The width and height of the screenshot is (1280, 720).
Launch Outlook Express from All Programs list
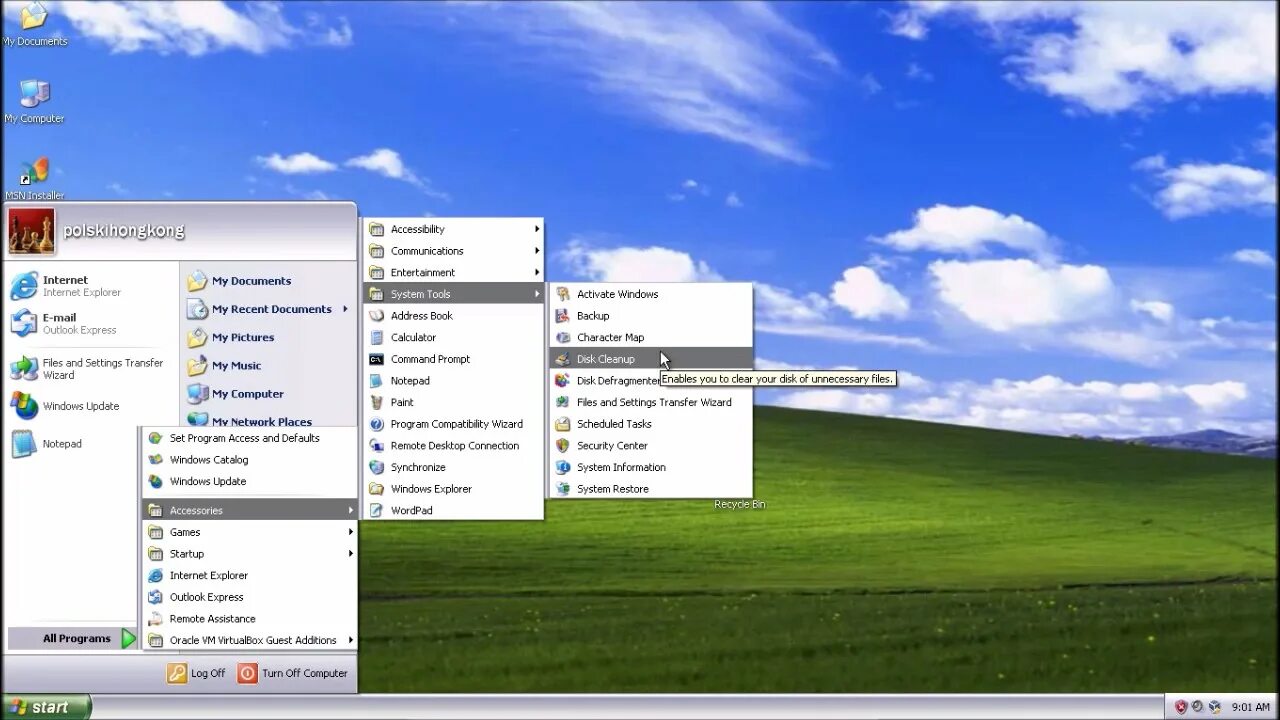click(249, 597)
